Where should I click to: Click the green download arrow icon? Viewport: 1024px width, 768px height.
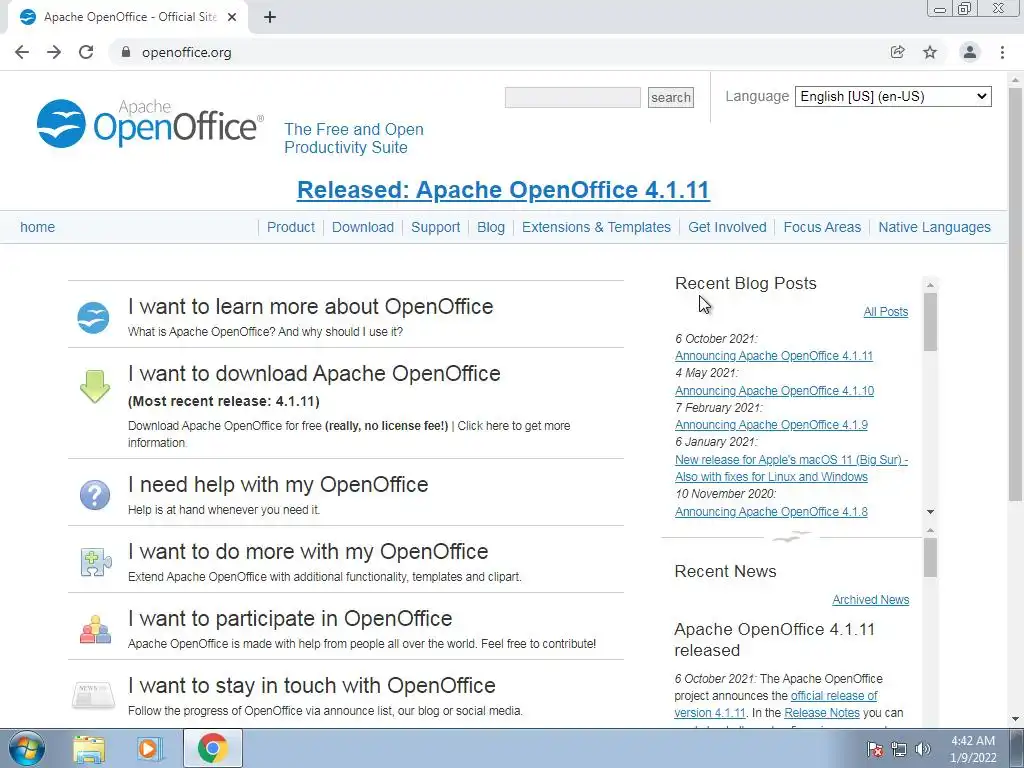click(x=95, y=386)
